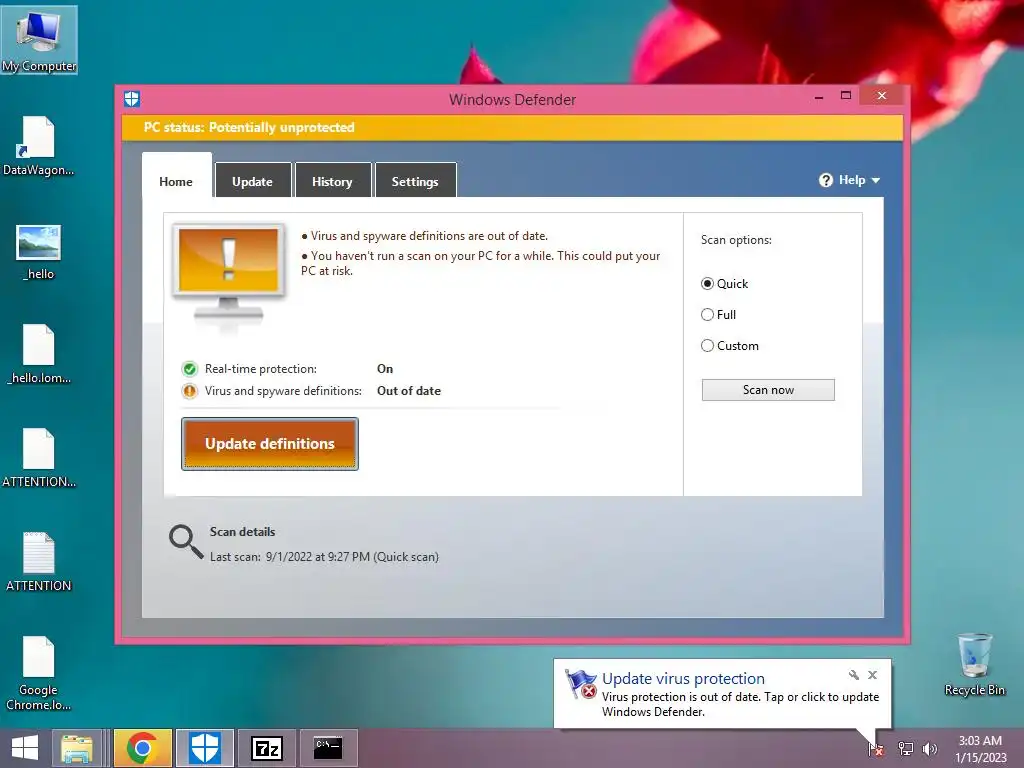Click the Real-time protection: label
The width and height of the screenshot is (1024, 768).
(x=261, y=369)
